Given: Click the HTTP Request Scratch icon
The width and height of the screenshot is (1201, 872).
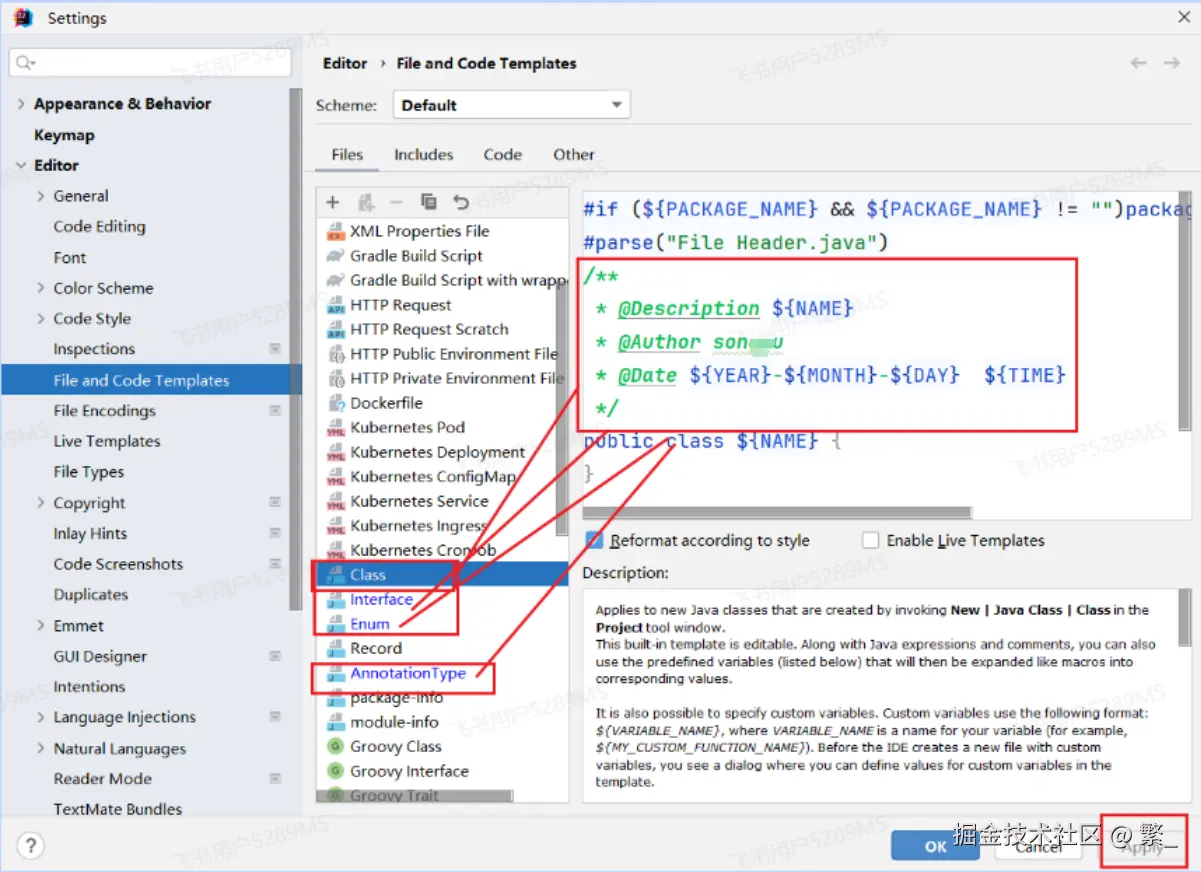Looking at the screenshot, I should pos(336,330).
